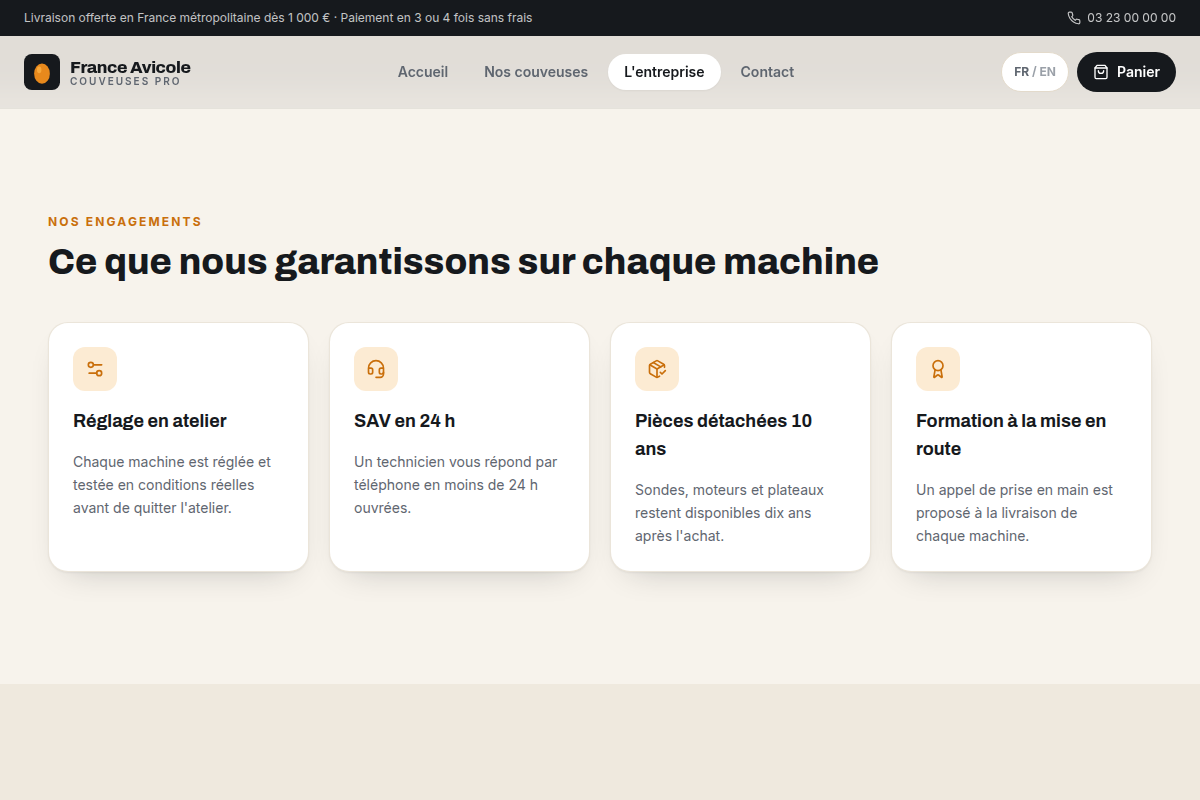
Task: Click text 'Un technicien vous répond par téléphone'
Action: click(455, 485)
